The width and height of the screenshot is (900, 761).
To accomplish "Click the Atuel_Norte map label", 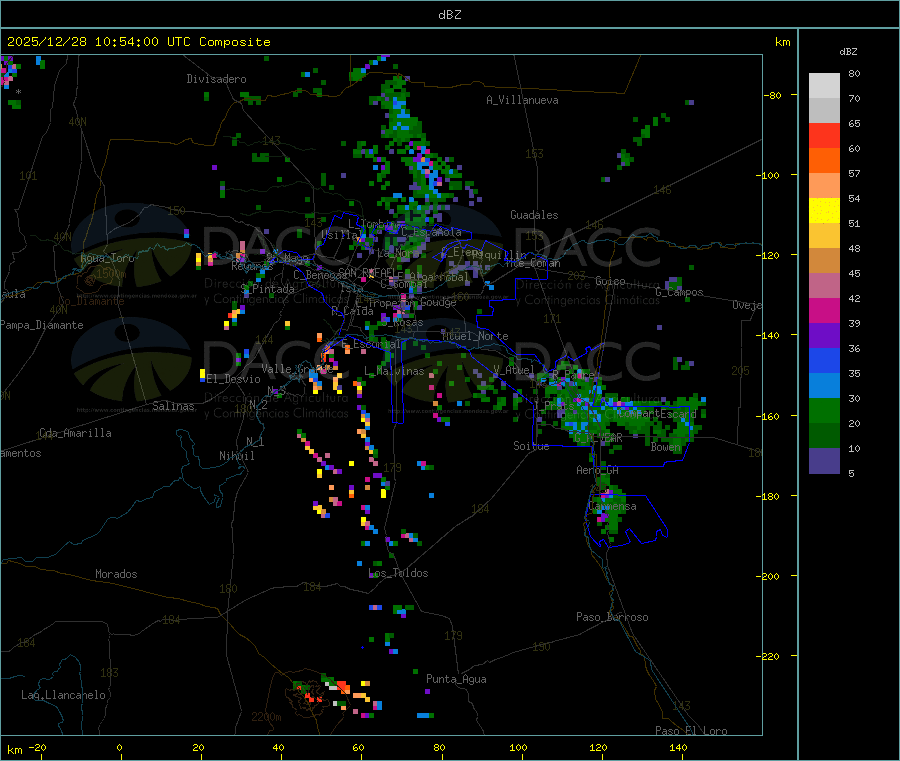I will [475, 336].
